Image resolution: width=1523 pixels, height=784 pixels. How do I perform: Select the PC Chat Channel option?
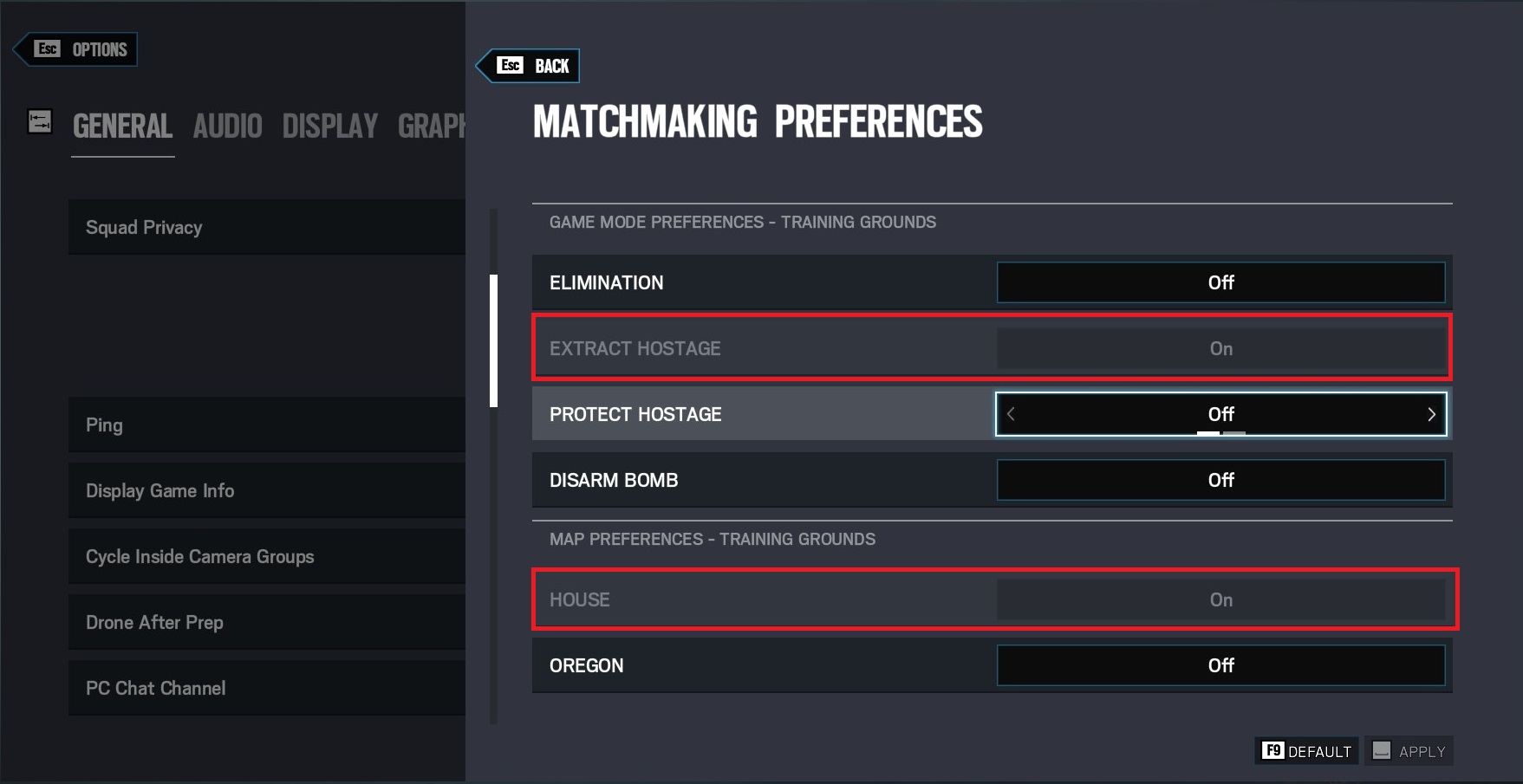coord(266,688)
